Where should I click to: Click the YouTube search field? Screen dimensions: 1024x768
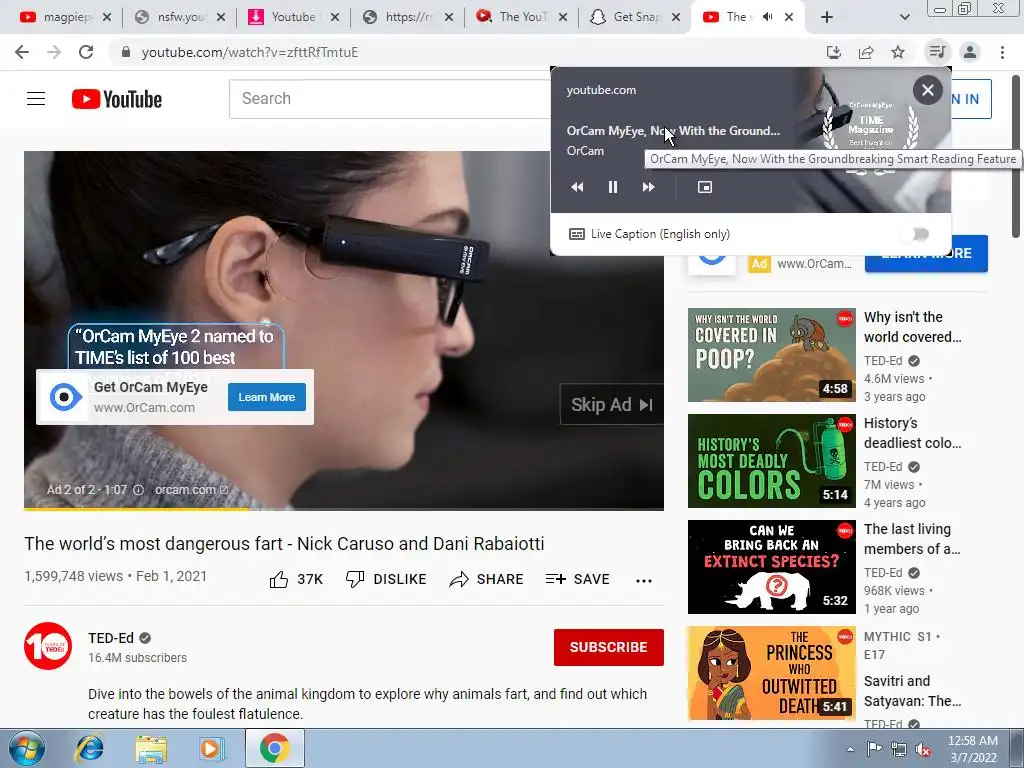(x=389, y=99)
